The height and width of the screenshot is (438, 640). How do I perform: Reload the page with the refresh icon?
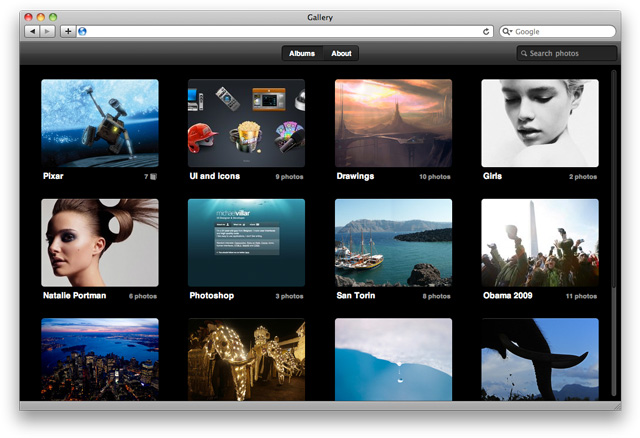[x=486, y=31]
